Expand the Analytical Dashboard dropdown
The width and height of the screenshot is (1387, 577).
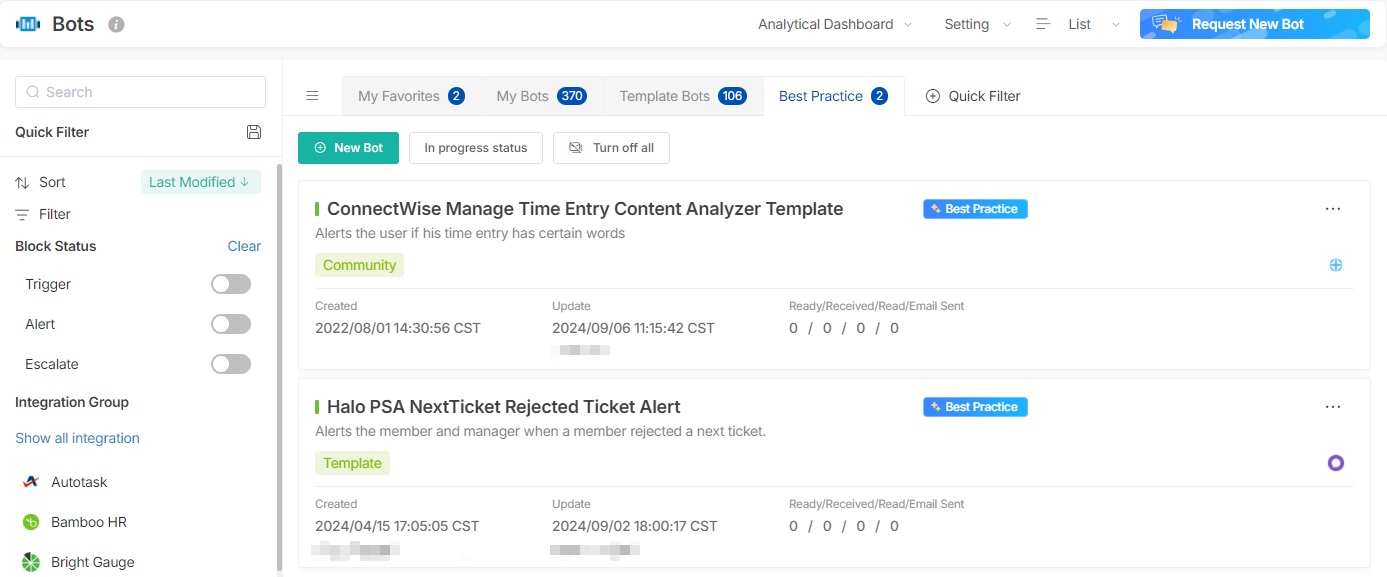(835, 24)
